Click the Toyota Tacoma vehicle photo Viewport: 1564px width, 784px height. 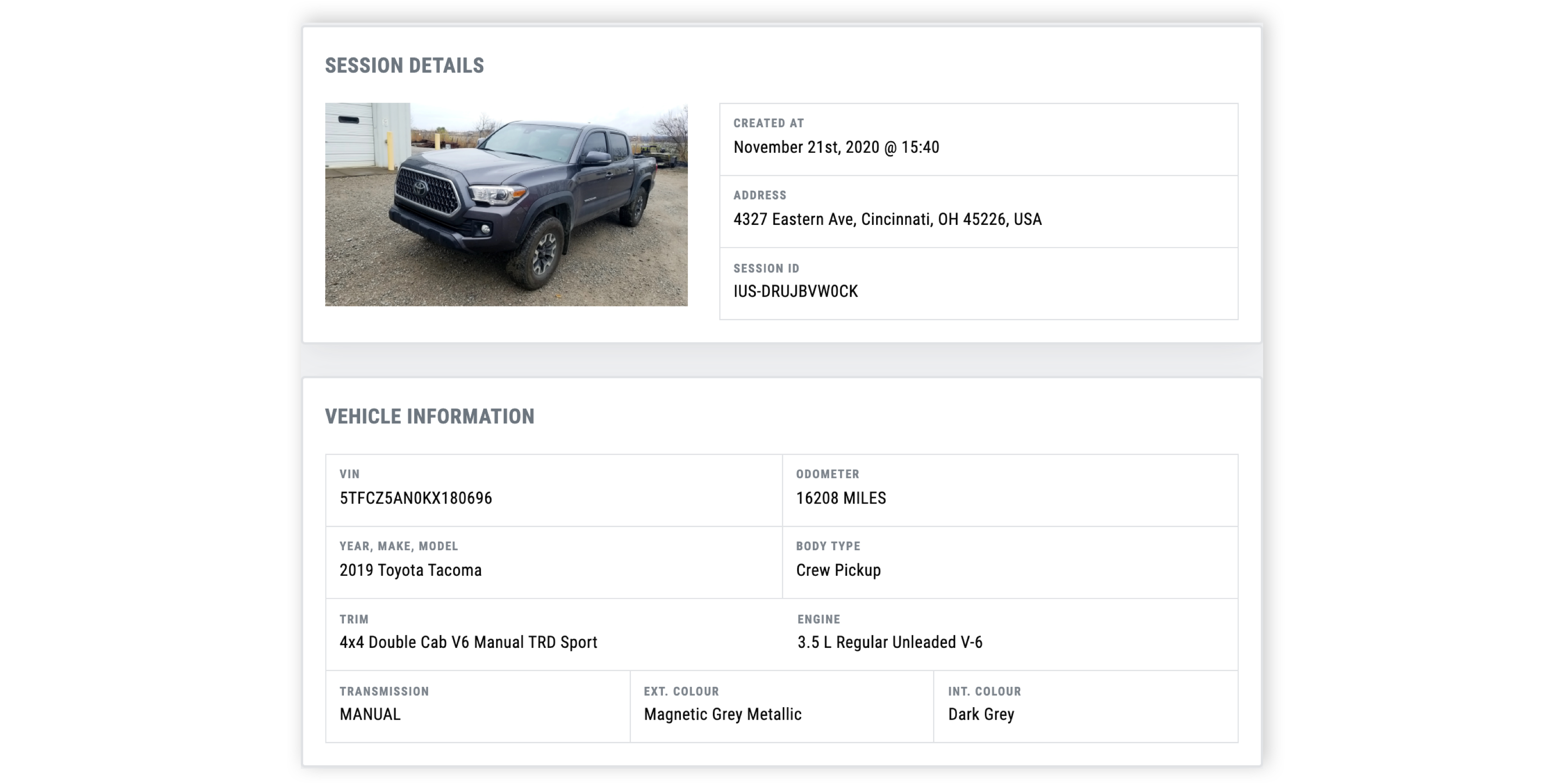506,204
